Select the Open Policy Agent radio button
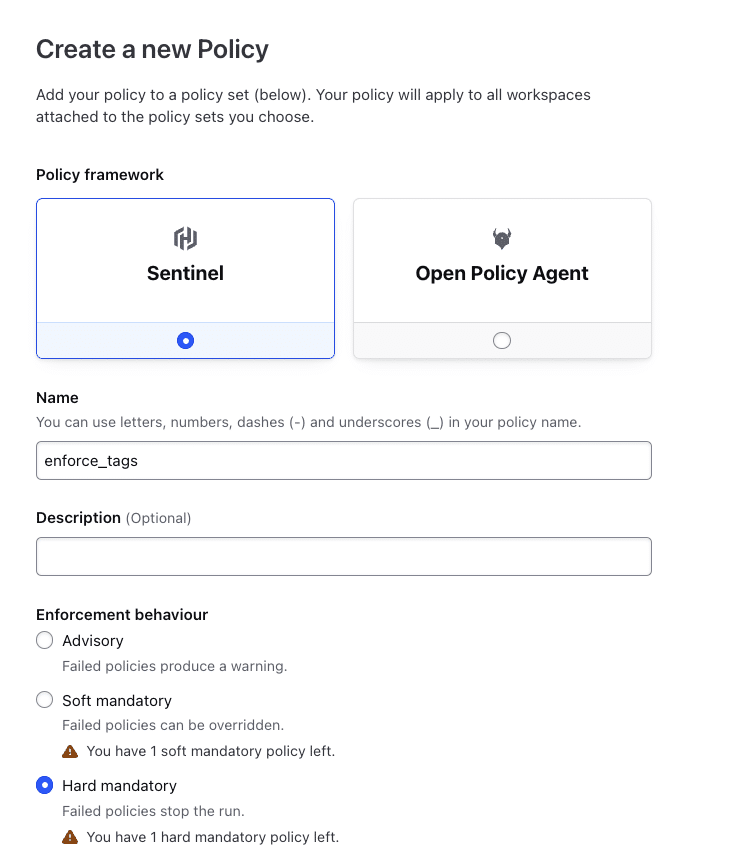Image resolution: width=744 pixels, height=860 pixels. 501,340
